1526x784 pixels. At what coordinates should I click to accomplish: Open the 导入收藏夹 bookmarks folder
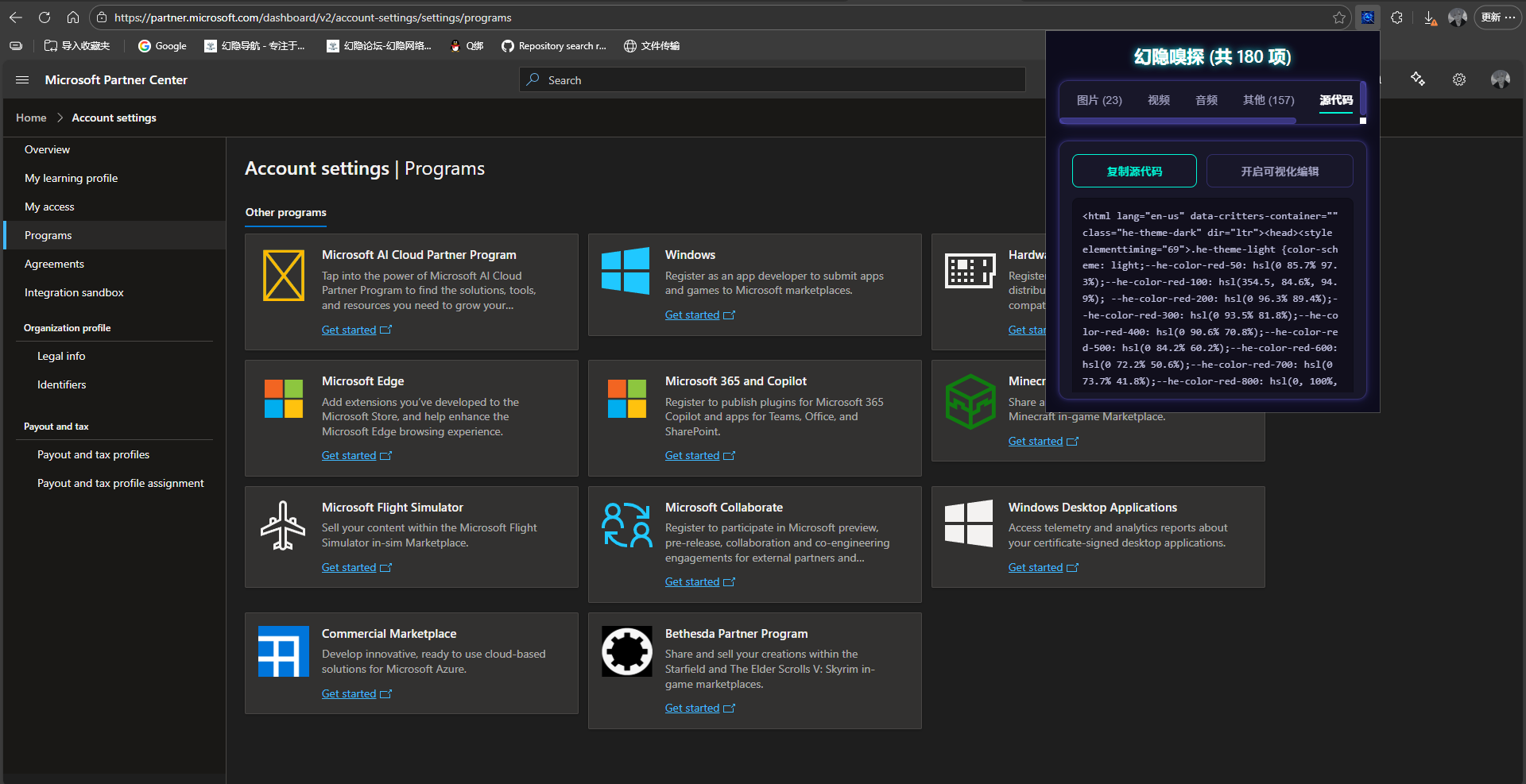tap(77, 46)
